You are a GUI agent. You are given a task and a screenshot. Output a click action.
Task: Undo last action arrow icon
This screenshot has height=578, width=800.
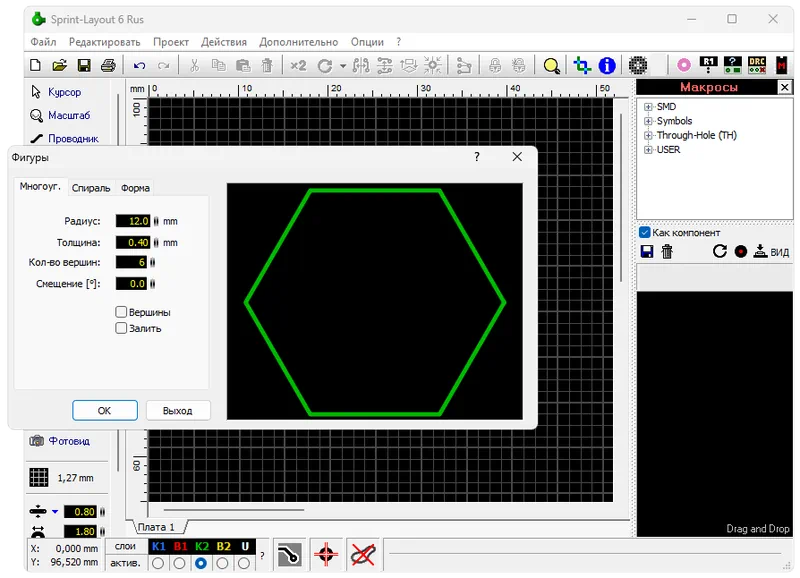click(x=139, y=65)
